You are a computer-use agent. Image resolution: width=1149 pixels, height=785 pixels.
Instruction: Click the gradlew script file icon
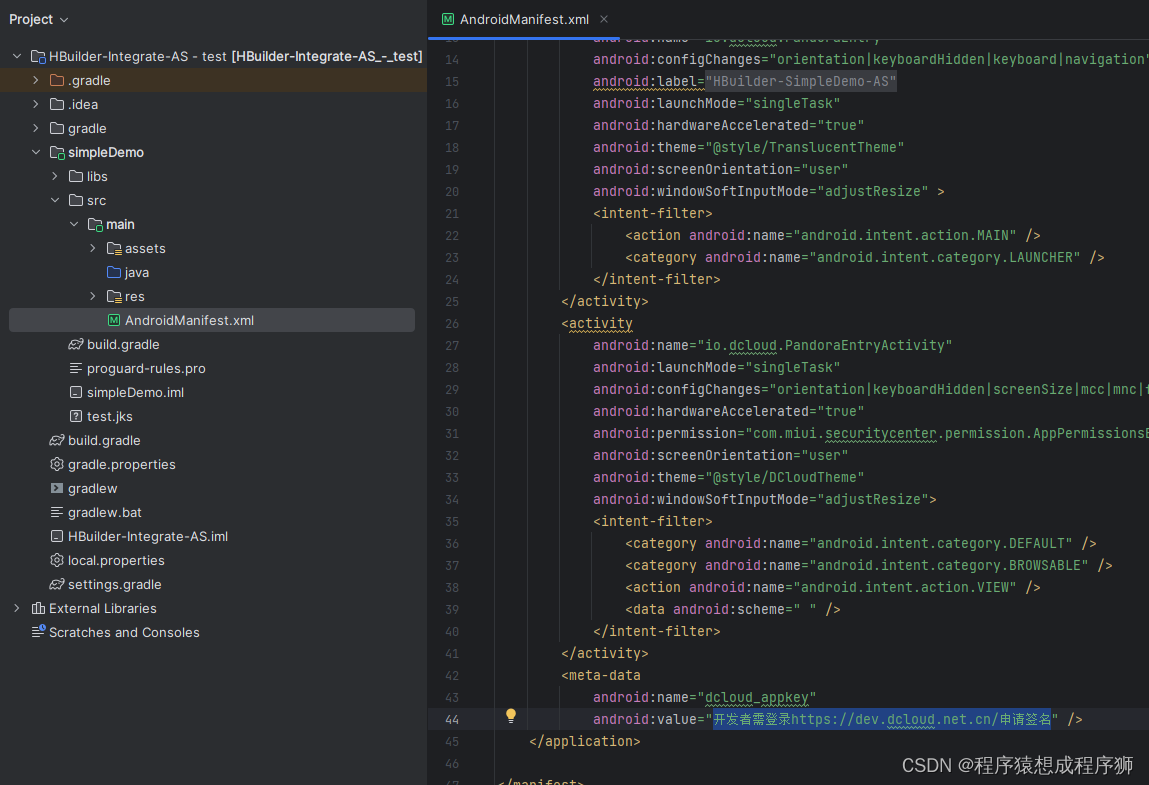pos(57,488)
